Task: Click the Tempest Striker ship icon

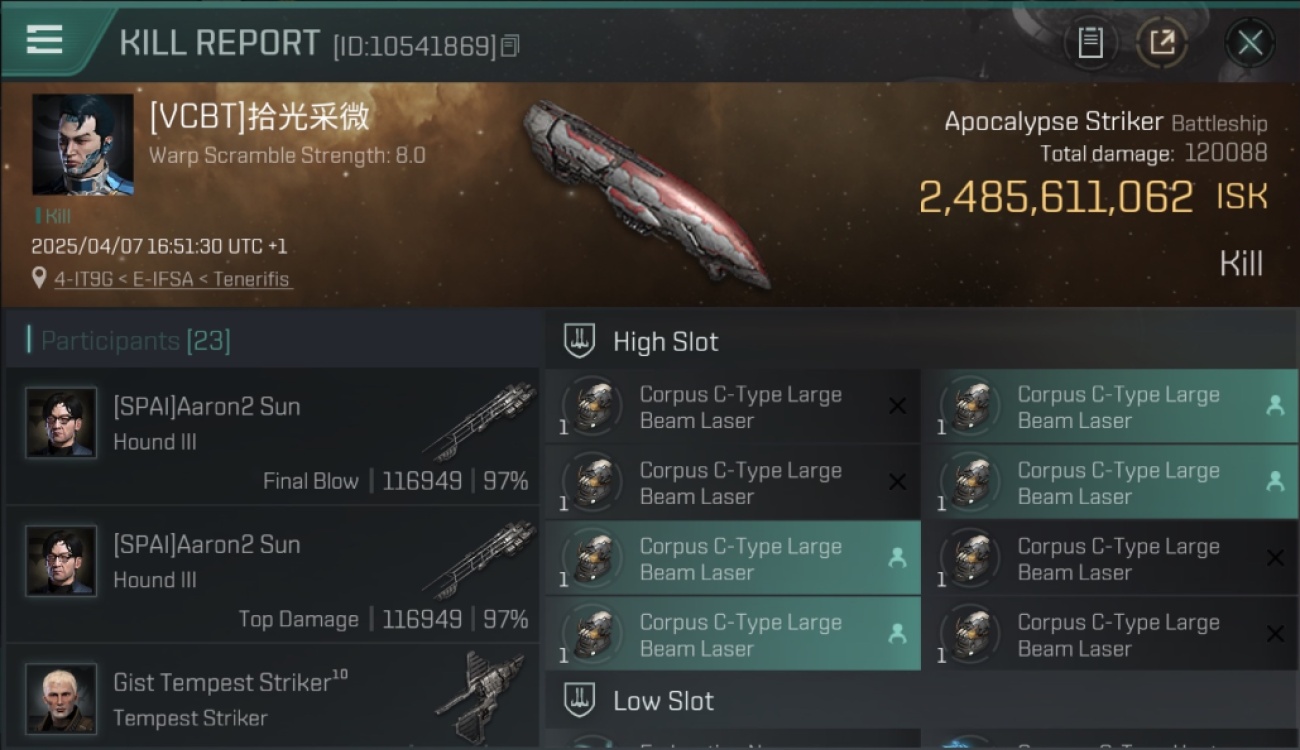Action: click(481, 697)
